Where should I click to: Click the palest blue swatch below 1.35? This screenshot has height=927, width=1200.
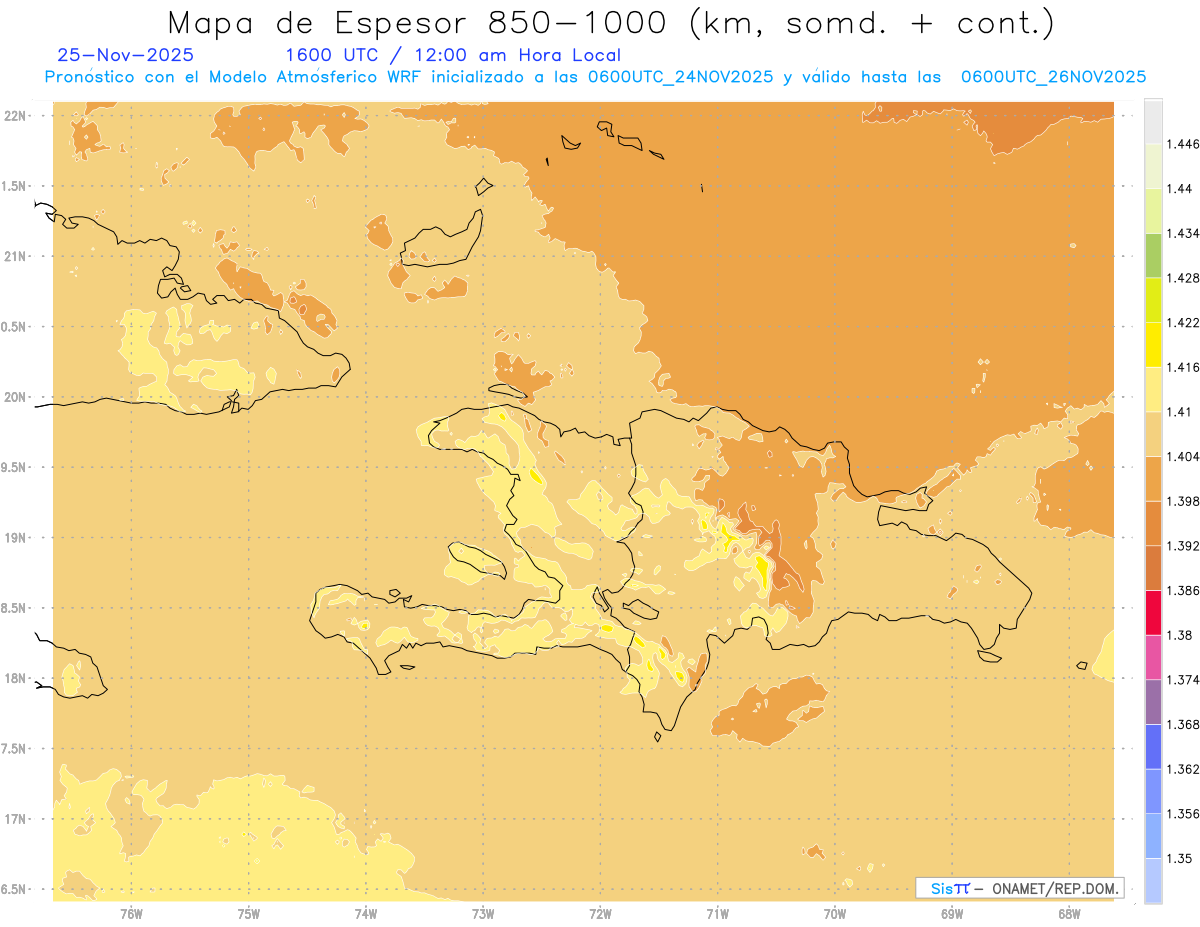coord(1153,881)
